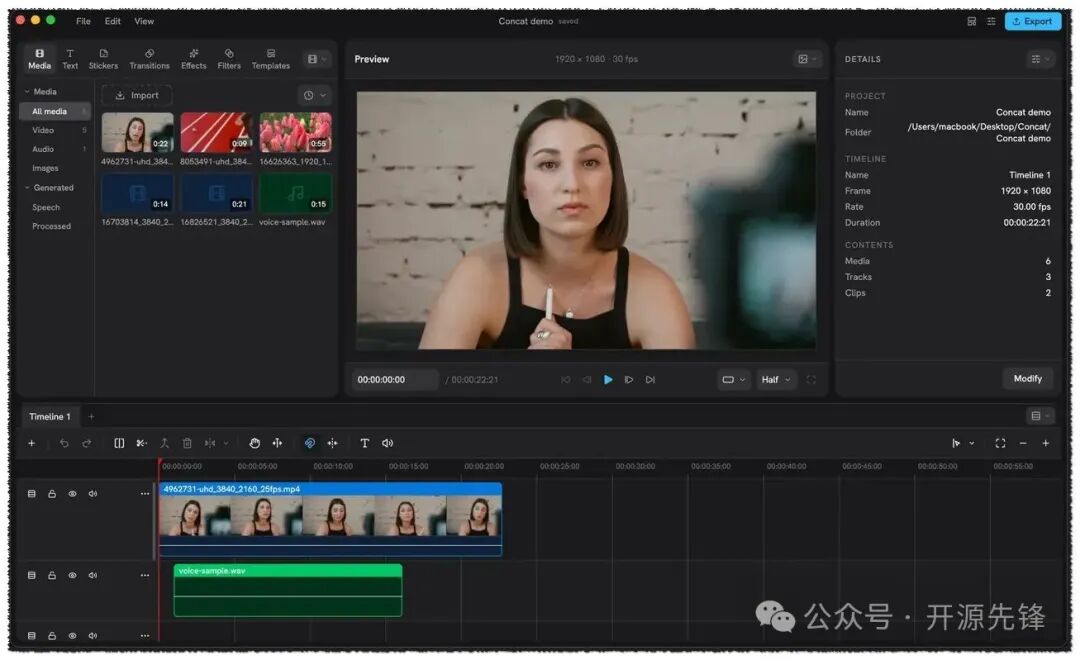Lock the video track
This screenshot has height=660, width=1080.
[x=52, y=494]
